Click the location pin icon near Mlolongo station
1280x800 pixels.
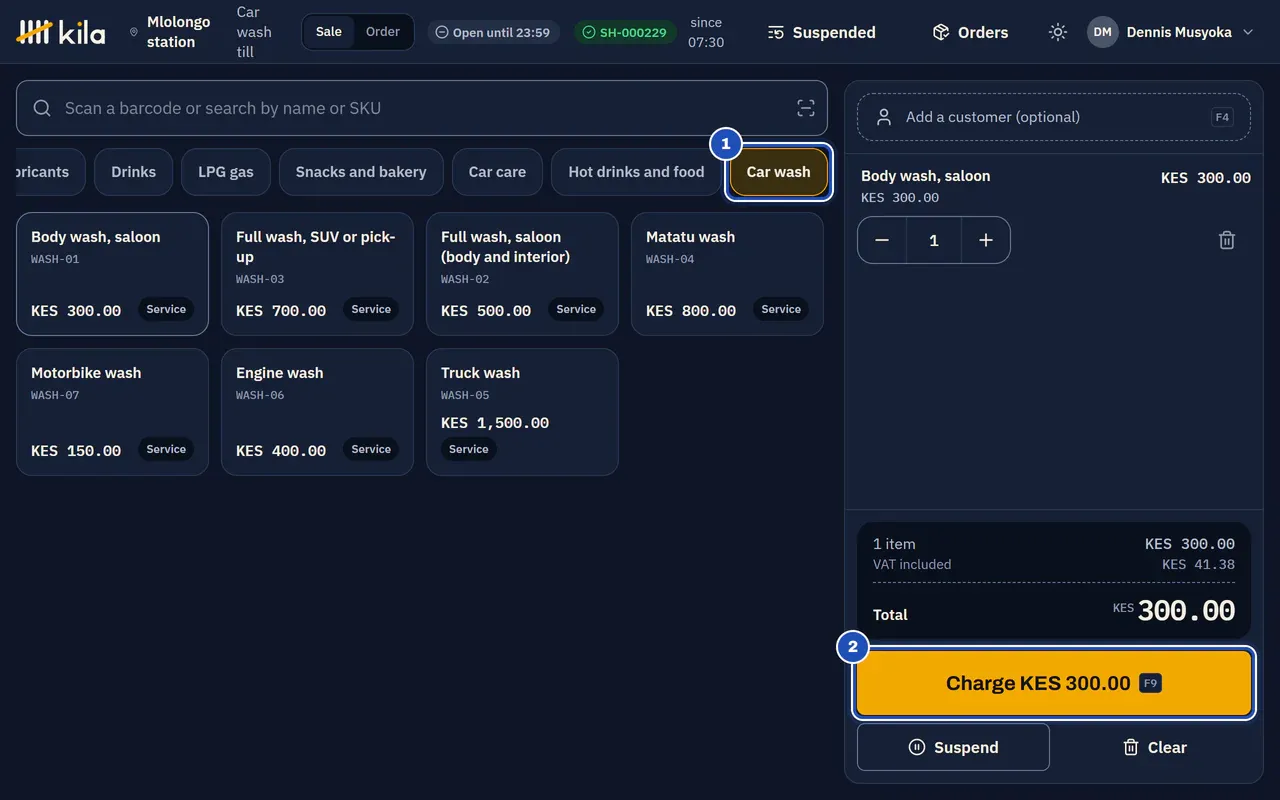(x=134, y=32)
